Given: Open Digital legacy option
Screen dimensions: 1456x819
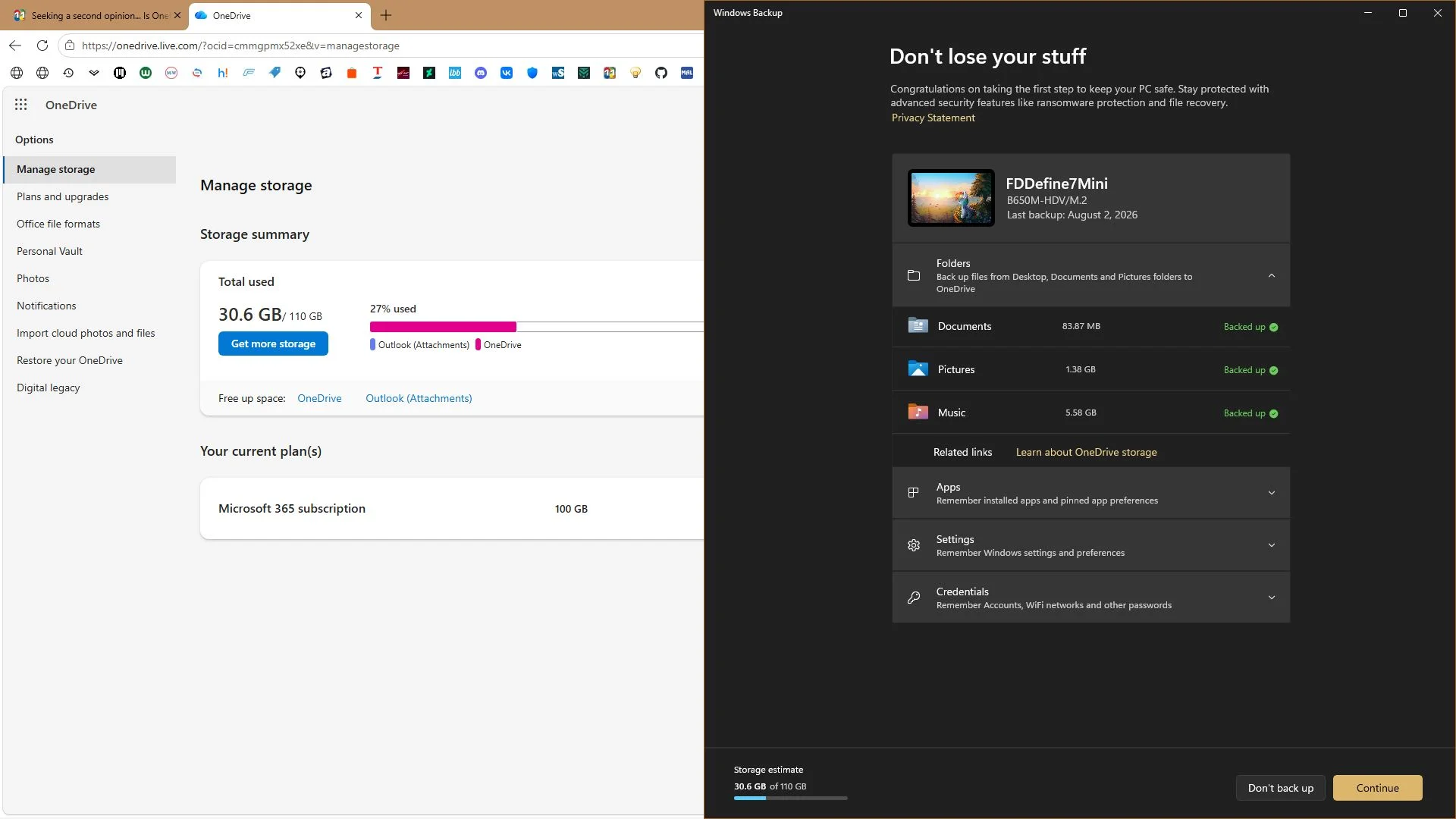Looking at the screenshot, I should click(89, 388).
